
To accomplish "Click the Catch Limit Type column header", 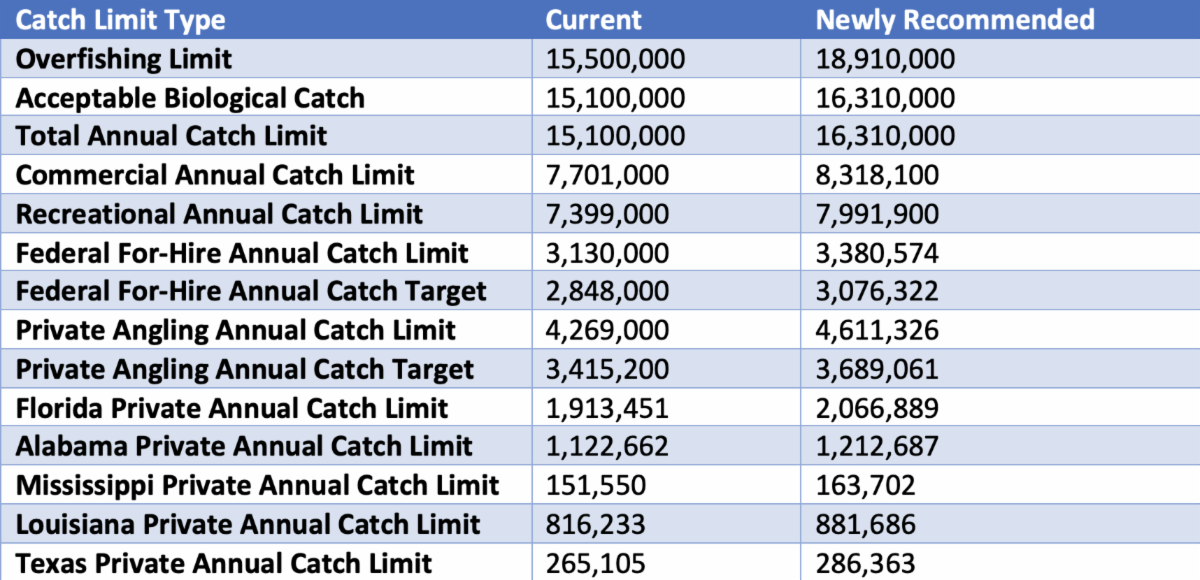I will click(120, 20).
